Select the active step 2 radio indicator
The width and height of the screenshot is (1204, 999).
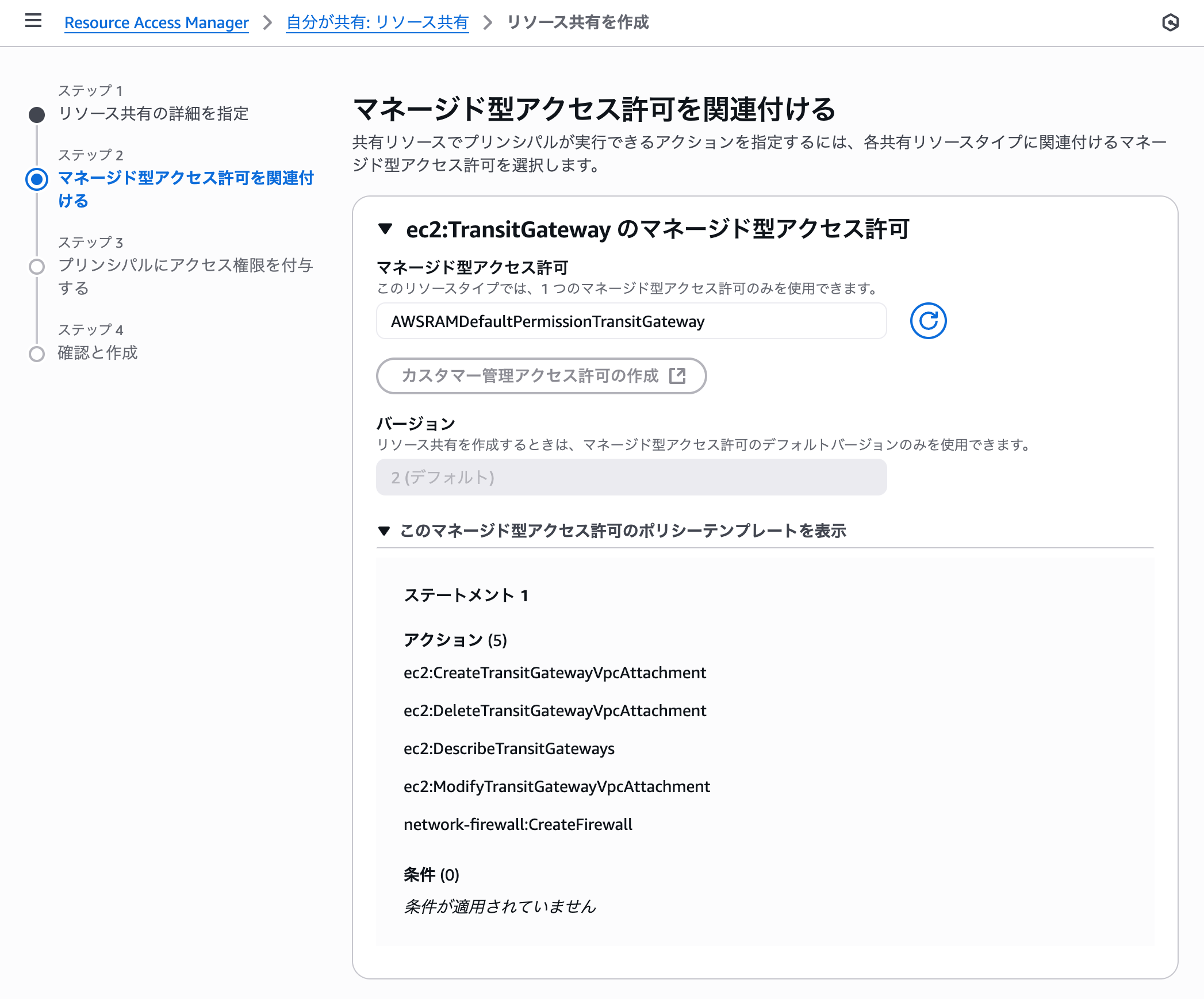pyautogui.click(x=37, y=179)
